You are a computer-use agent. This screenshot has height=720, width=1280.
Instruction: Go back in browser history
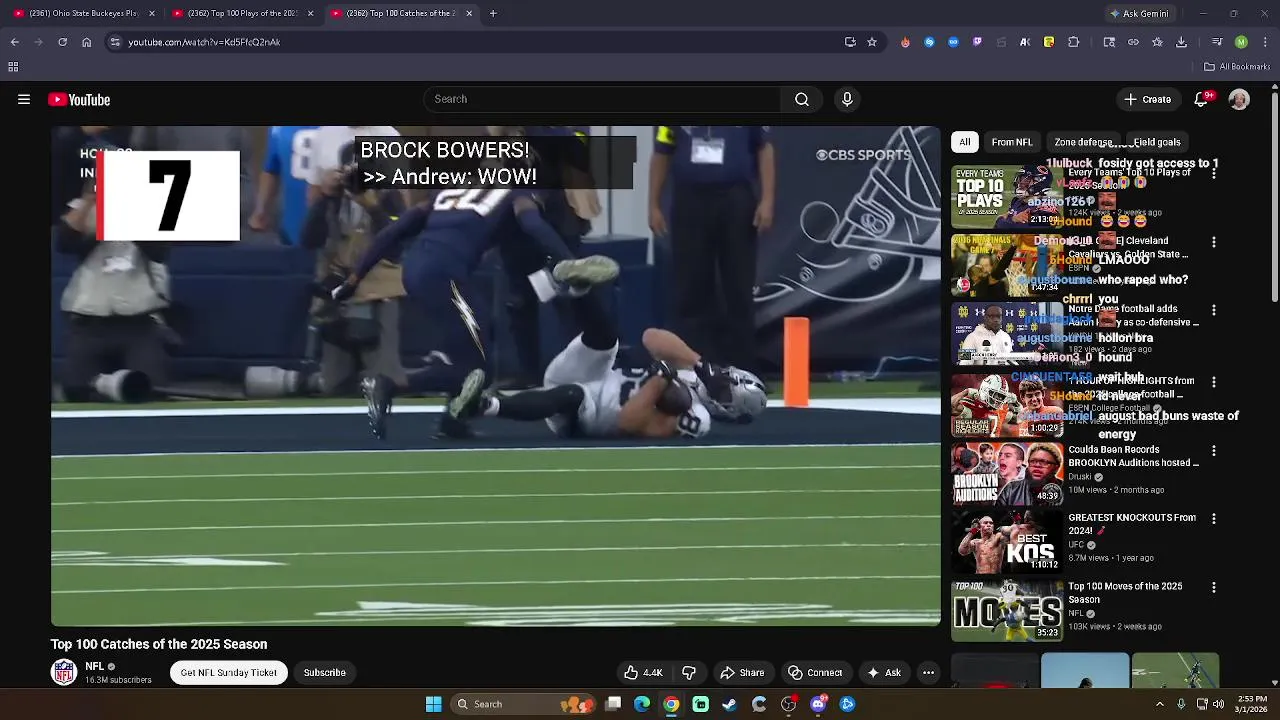click(x=14, y=42)
